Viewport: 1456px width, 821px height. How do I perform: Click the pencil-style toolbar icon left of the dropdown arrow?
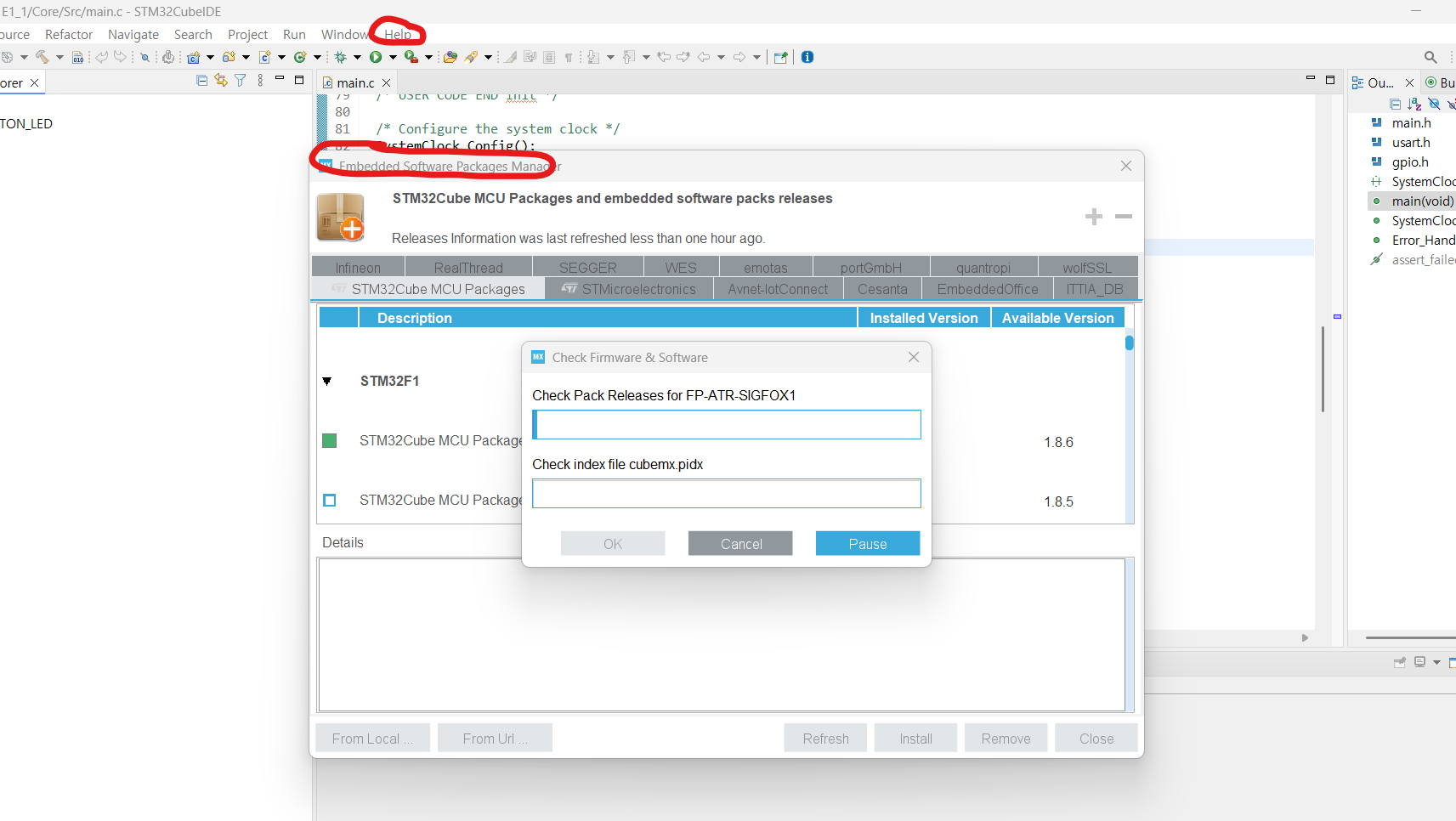[471, 57]
